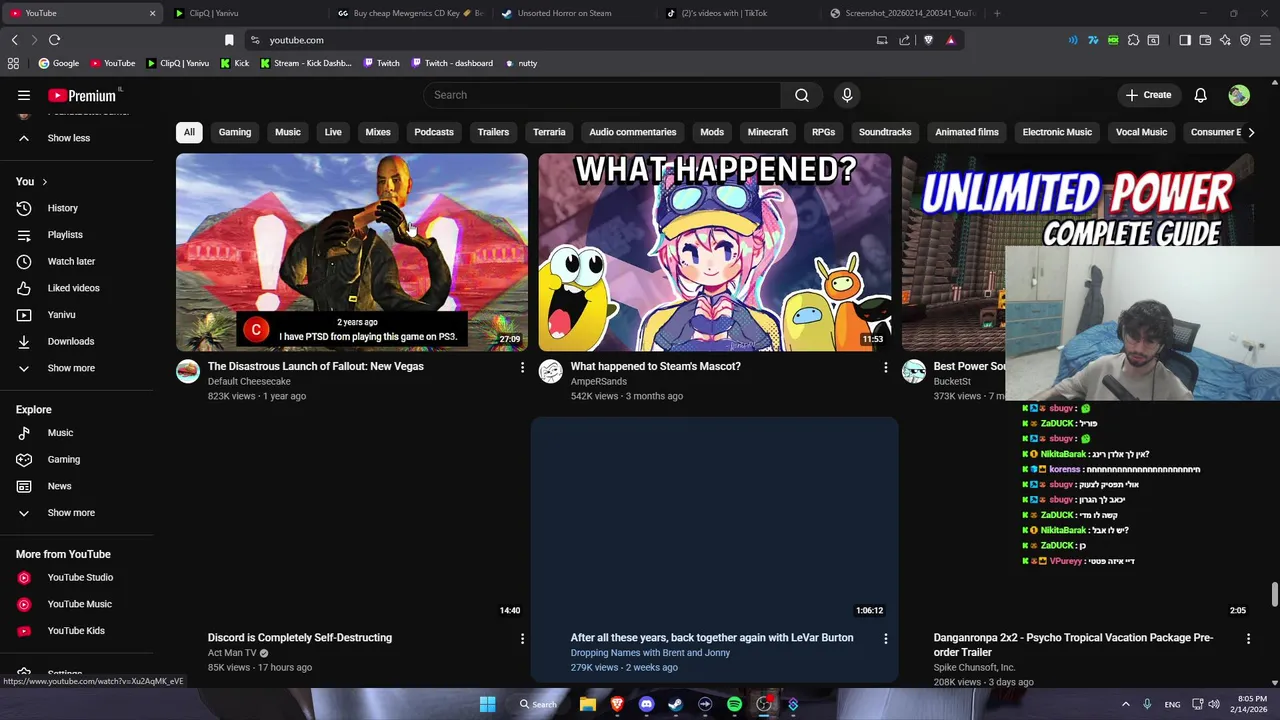The image size is (1280, 720).
Task: Open Brave Shields lion icon
Action: [928, 40]
